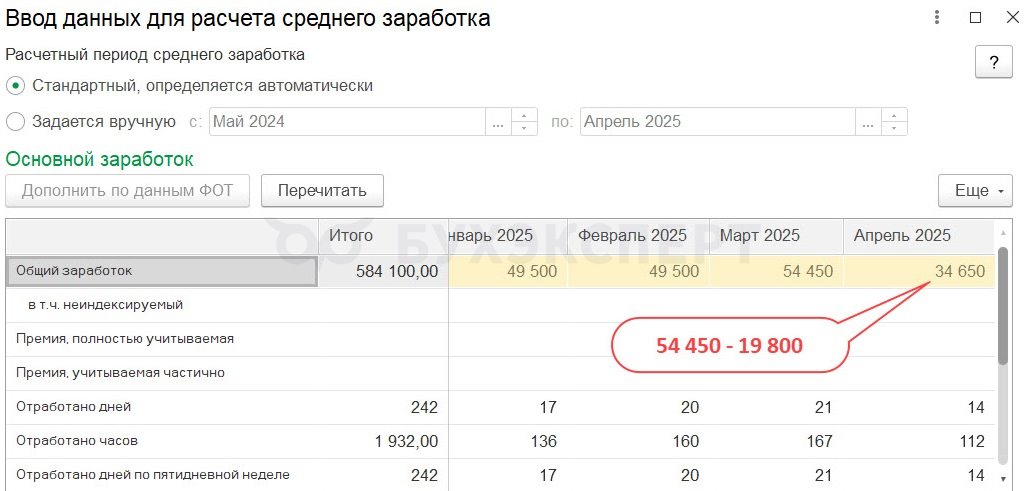
Task: Open the ellipsis picker beside Апрель 2025
Action: click(x=869, y=121)
